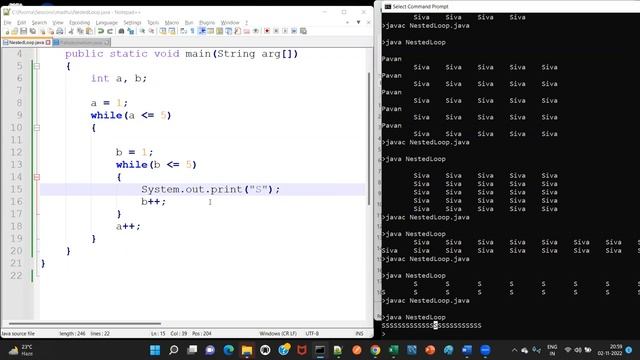Toggle the highlighted indent guide button
640x360 pixels.
202,31
